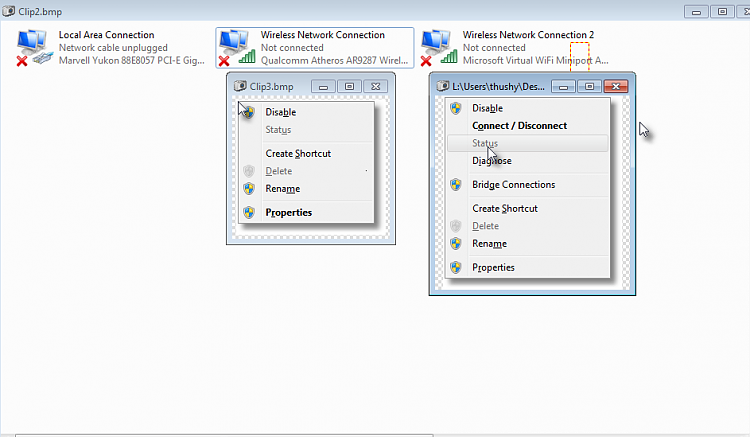Open bold Properties in the Clip3.bmp menu
The height and width of the screenshot is (437, 750).
(x=288, y=212)
